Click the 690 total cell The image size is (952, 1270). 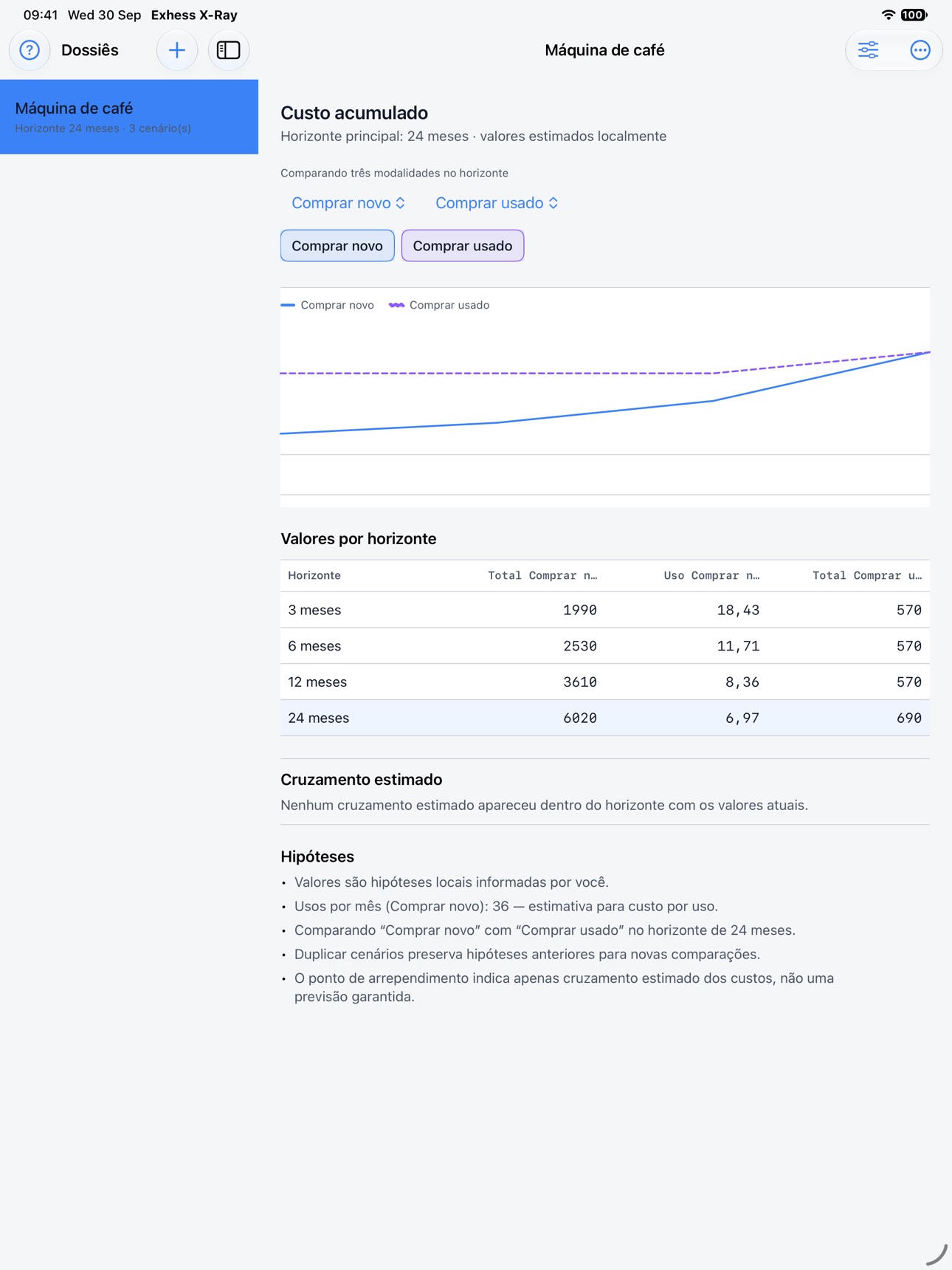(909, 718)
